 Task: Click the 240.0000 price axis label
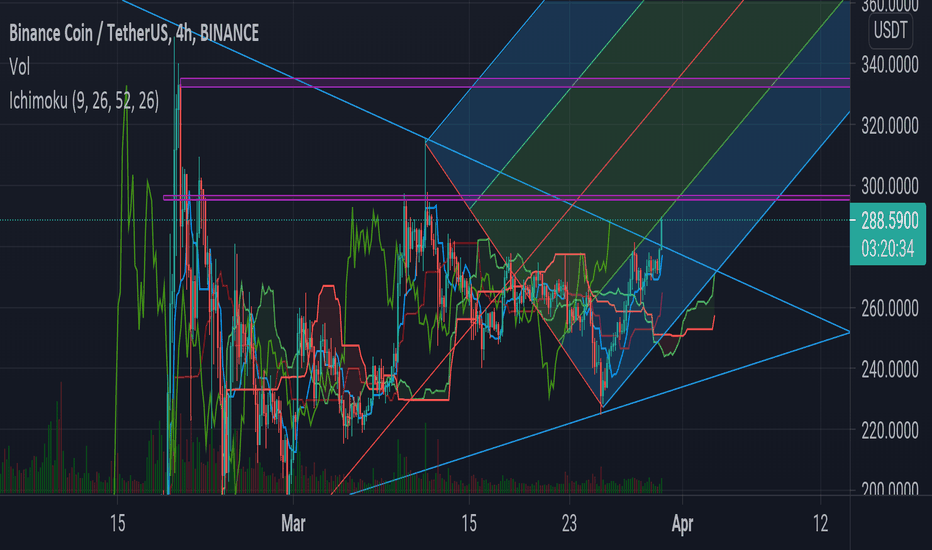point(890,369)
